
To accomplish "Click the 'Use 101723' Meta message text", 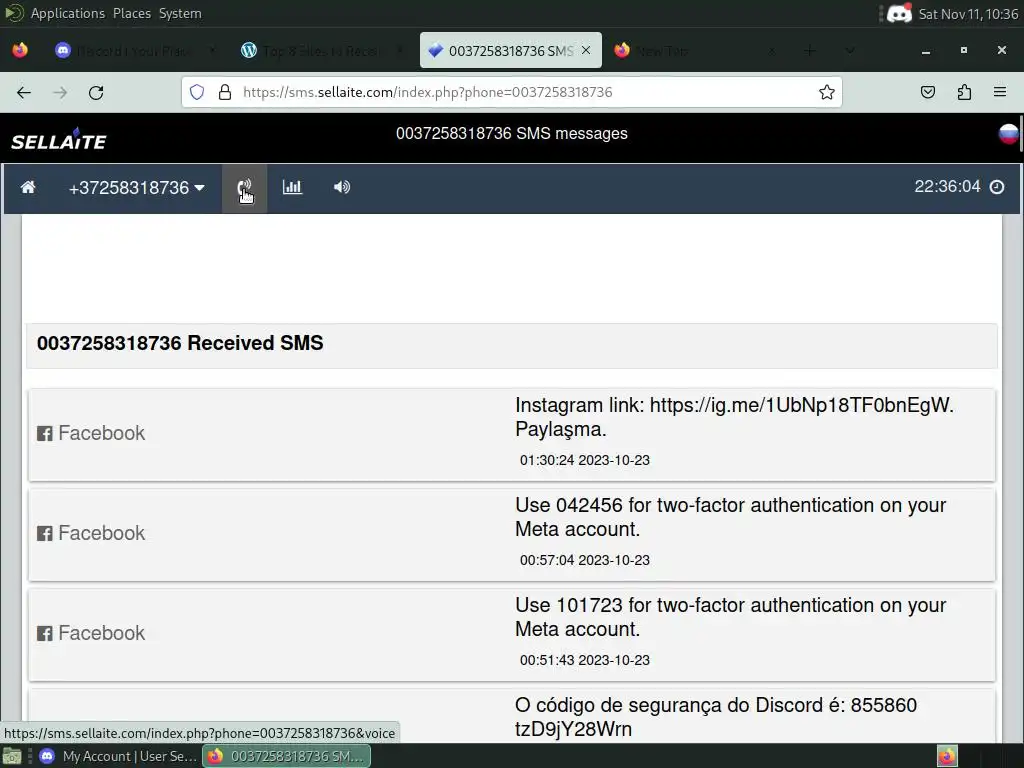I will click(x=730, y=617).
